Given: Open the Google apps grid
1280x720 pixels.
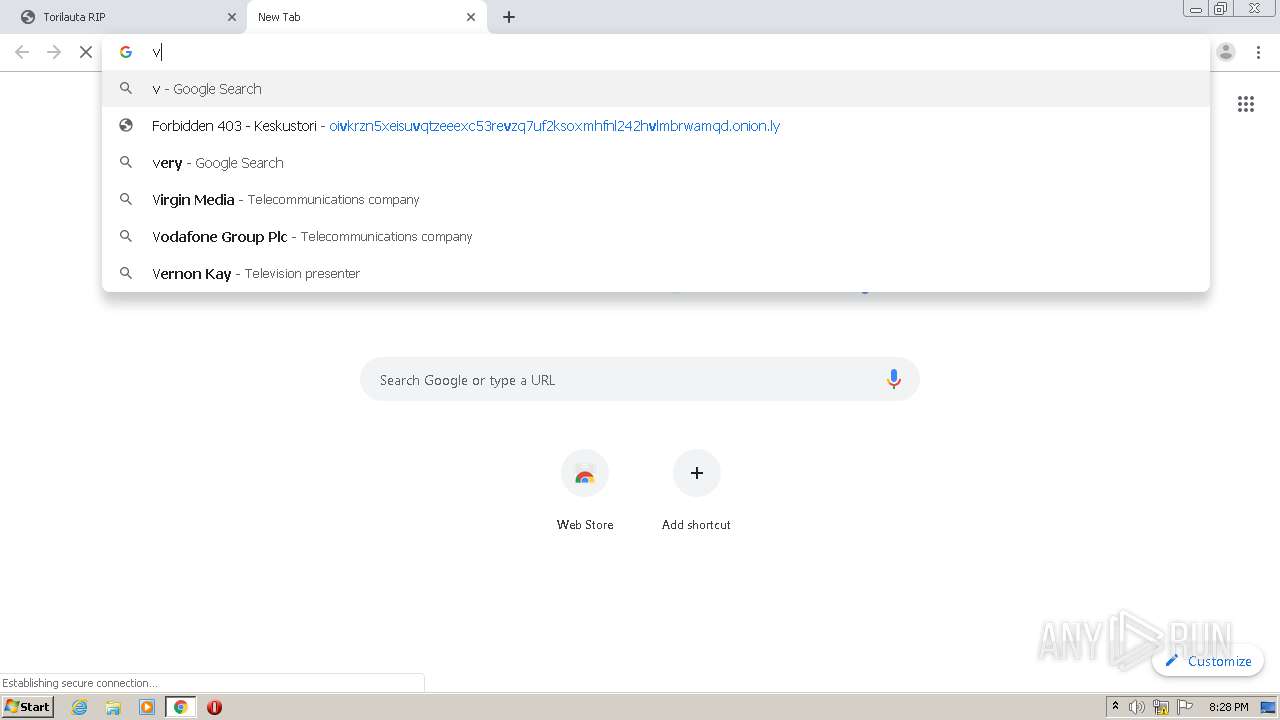Looking at the screenshot, I should 1246,104.
